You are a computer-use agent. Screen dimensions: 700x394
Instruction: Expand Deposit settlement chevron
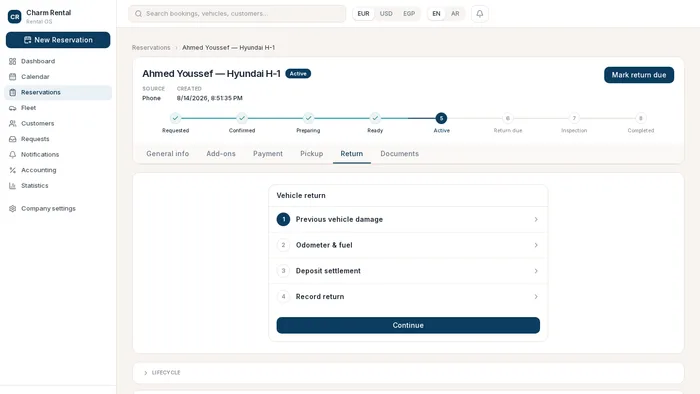coord(536,271)
